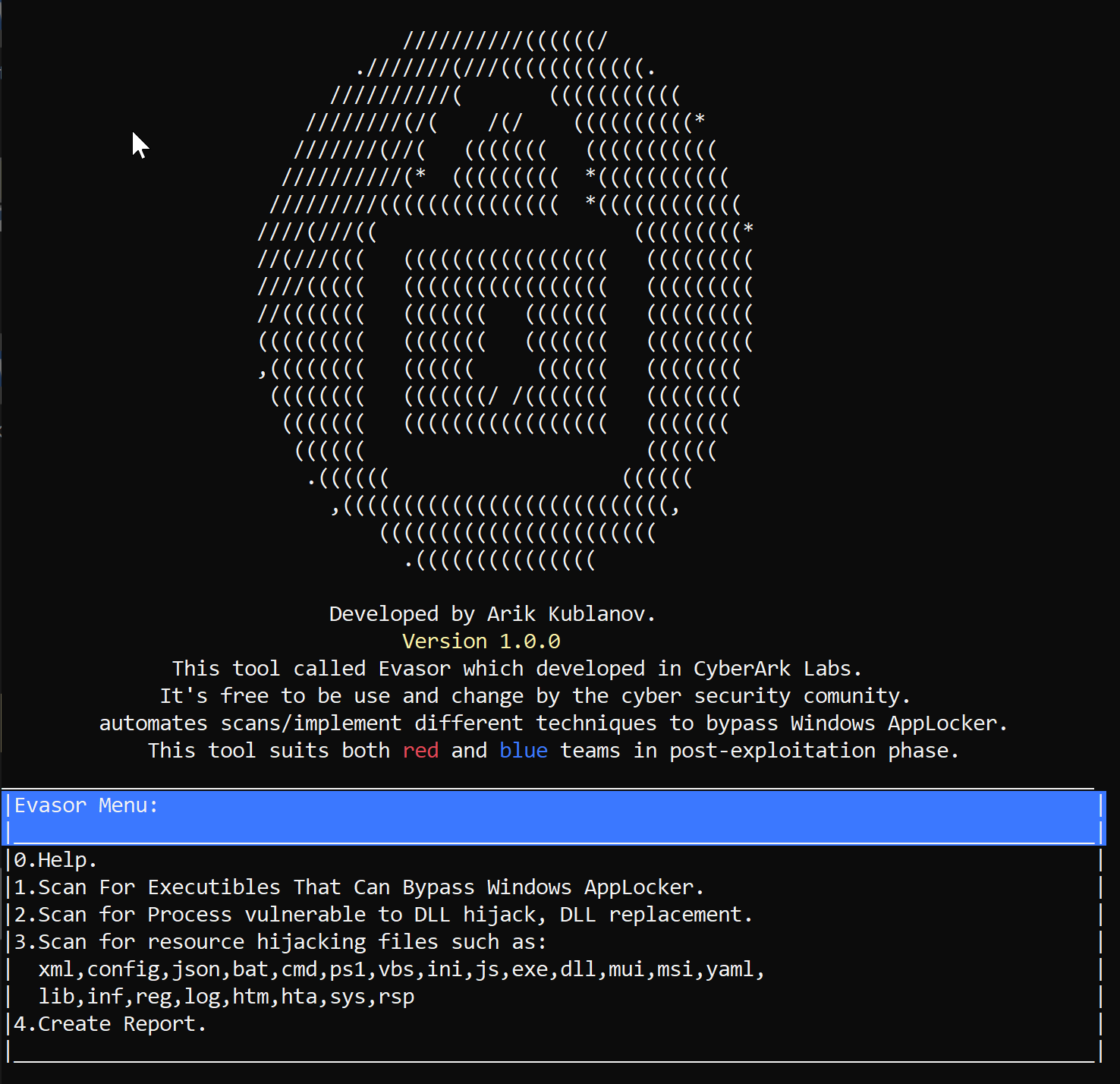The height and width of the screenshot is (1084, 1120).
Task: Click the 'xml,config,json,bat,cmd,ps1,vbs...' extensions line
Action: coord(401,969)
